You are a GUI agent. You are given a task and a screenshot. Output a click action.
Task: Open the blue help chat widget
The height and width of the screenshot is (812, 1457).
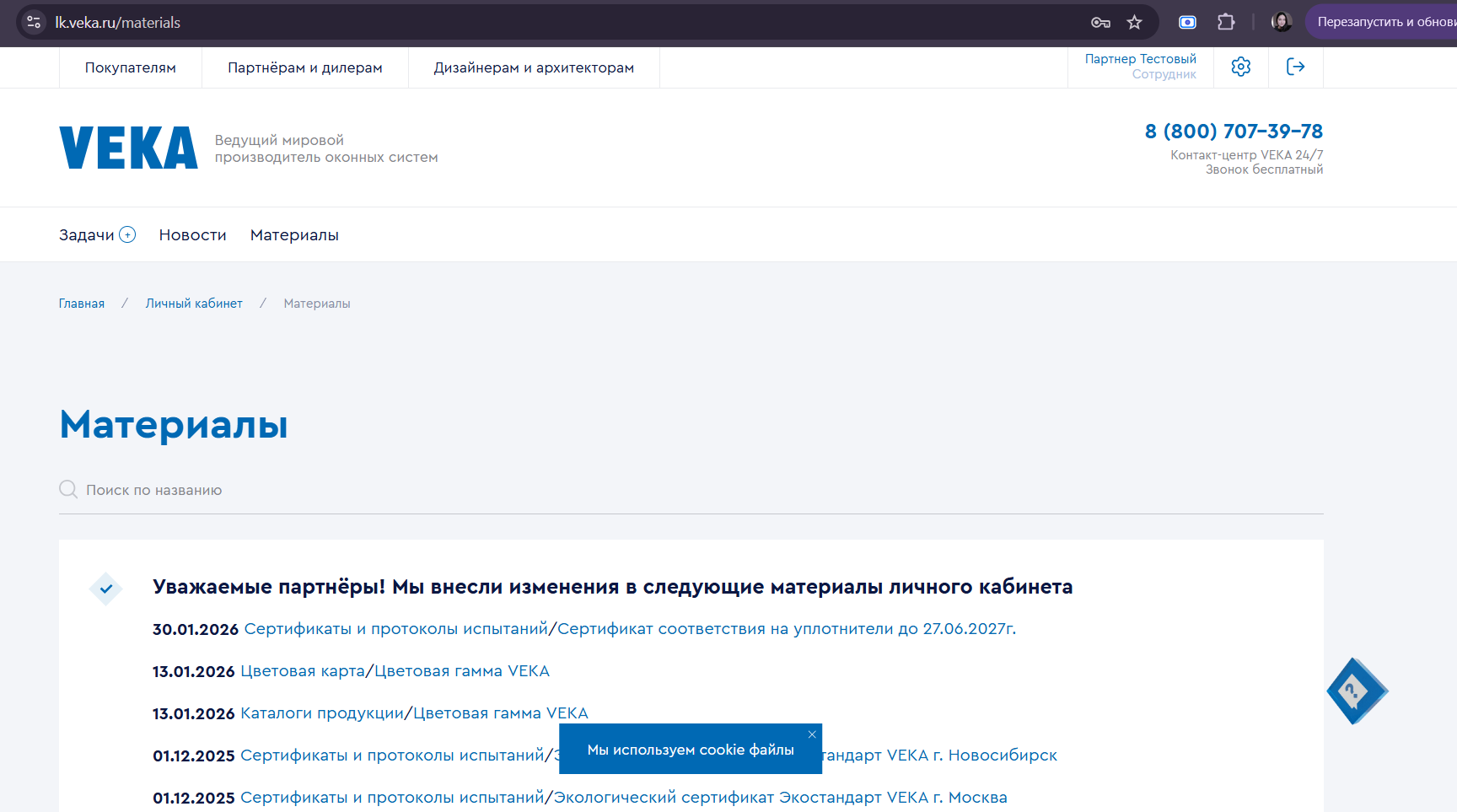(1357, 691)
